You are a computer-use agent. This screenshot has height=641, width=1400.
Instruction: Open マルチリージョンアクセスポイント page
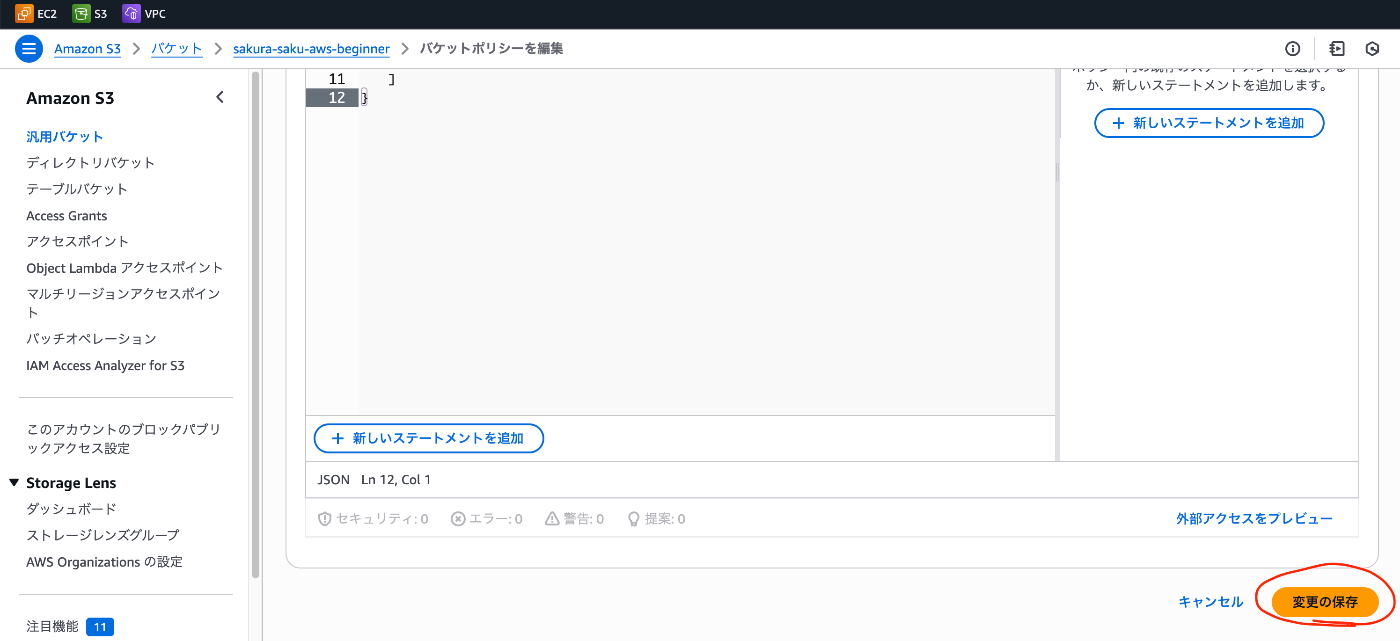(x=123, y=303)
